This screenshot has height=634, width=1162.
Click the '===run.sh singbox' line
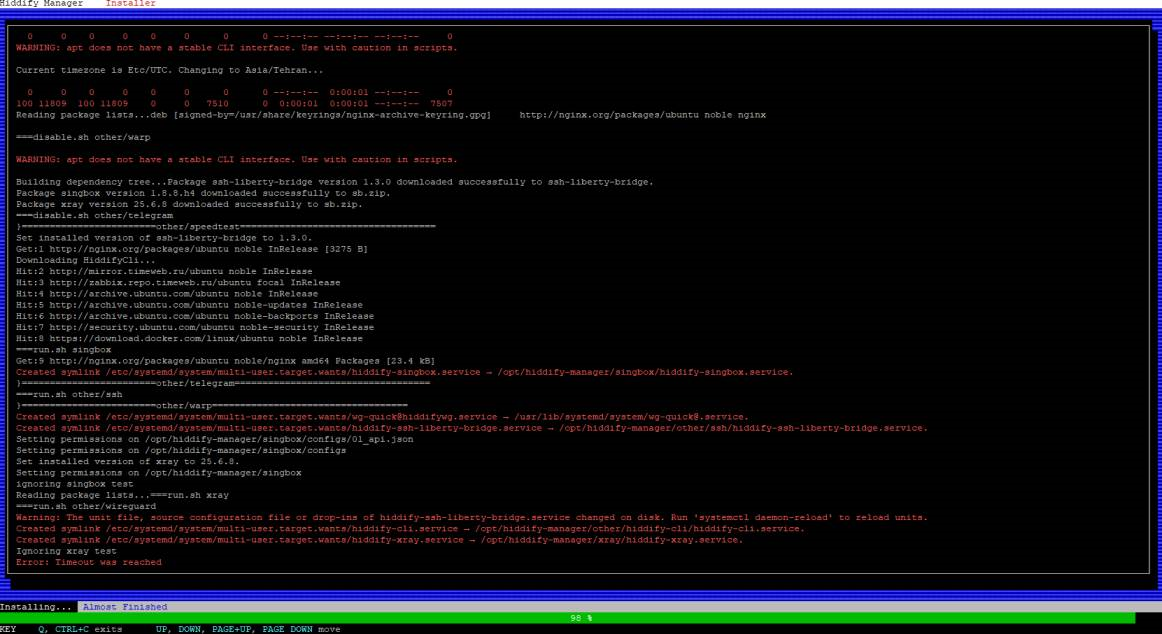[x=64, y=350]
